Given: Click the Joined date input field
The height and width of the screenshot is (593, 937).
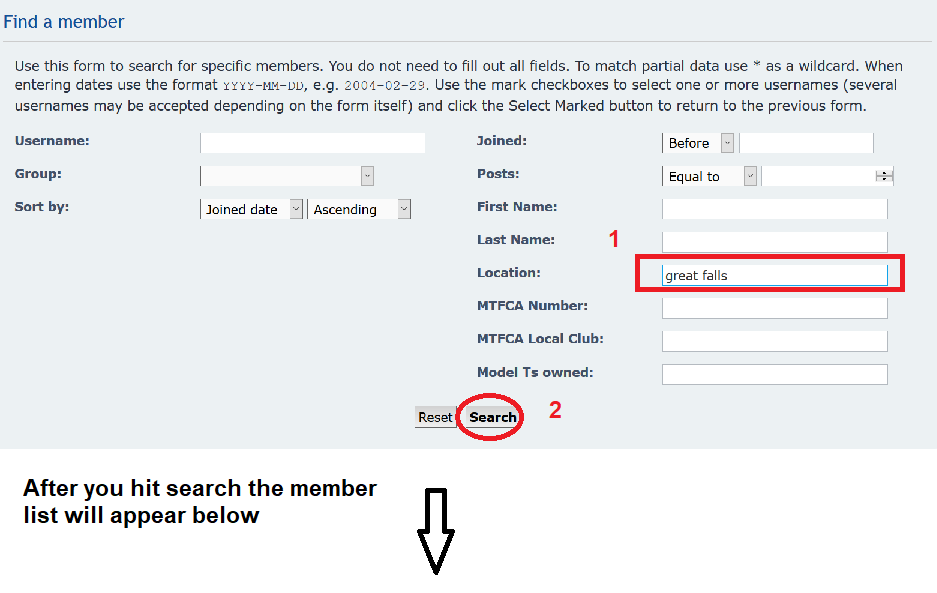Looking at the screenshot, I should (806, 143).
